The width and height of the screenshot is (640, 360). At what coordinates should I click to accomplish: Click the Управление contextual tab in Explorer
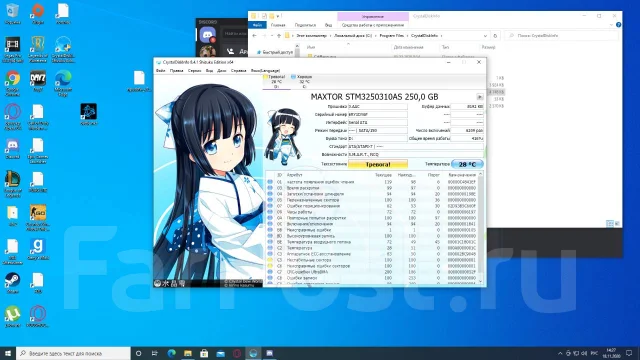point(373,16)
